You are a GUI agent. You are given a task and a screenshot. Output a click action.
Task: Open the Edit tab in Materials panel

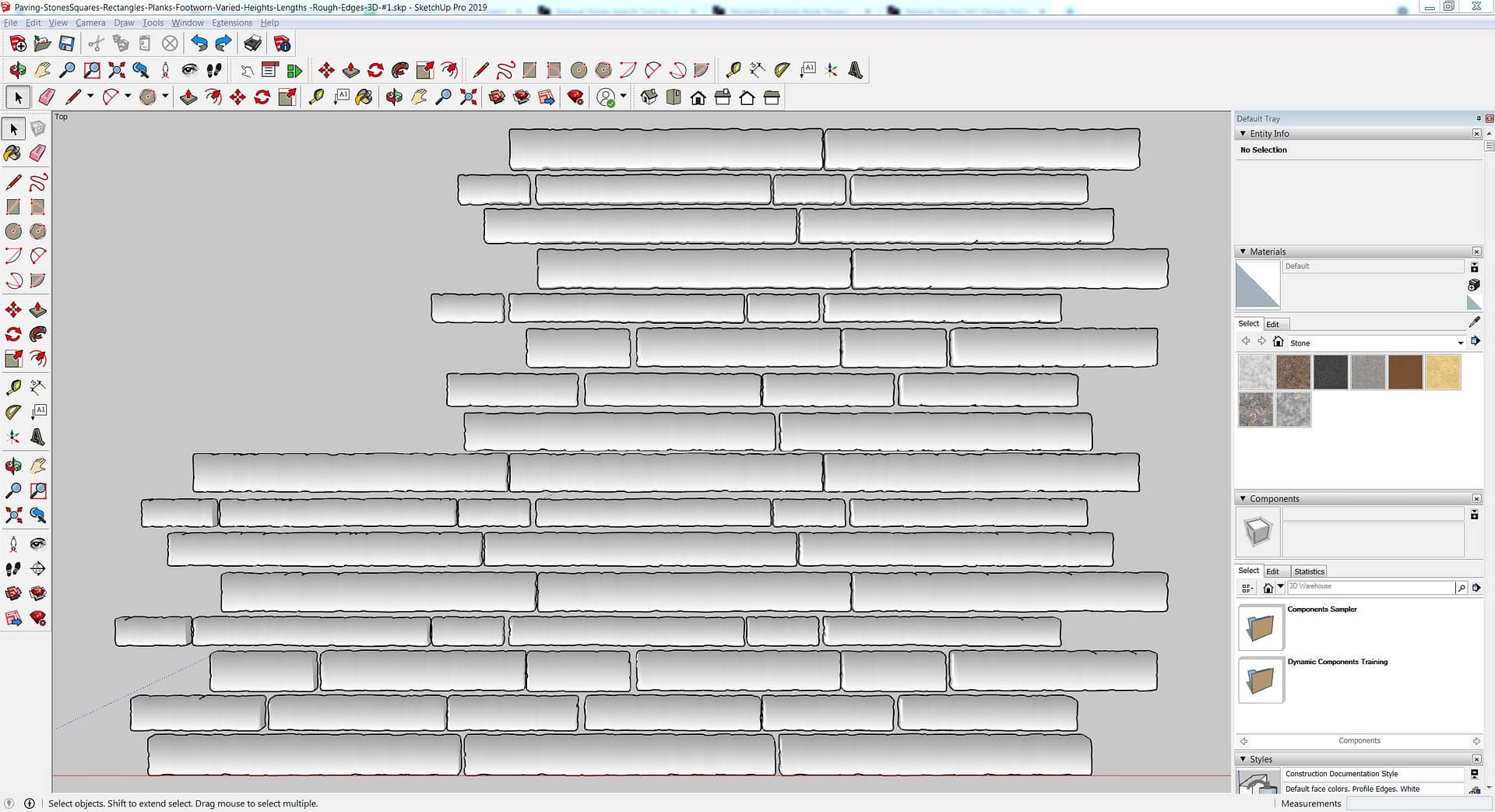[1272, 324]
